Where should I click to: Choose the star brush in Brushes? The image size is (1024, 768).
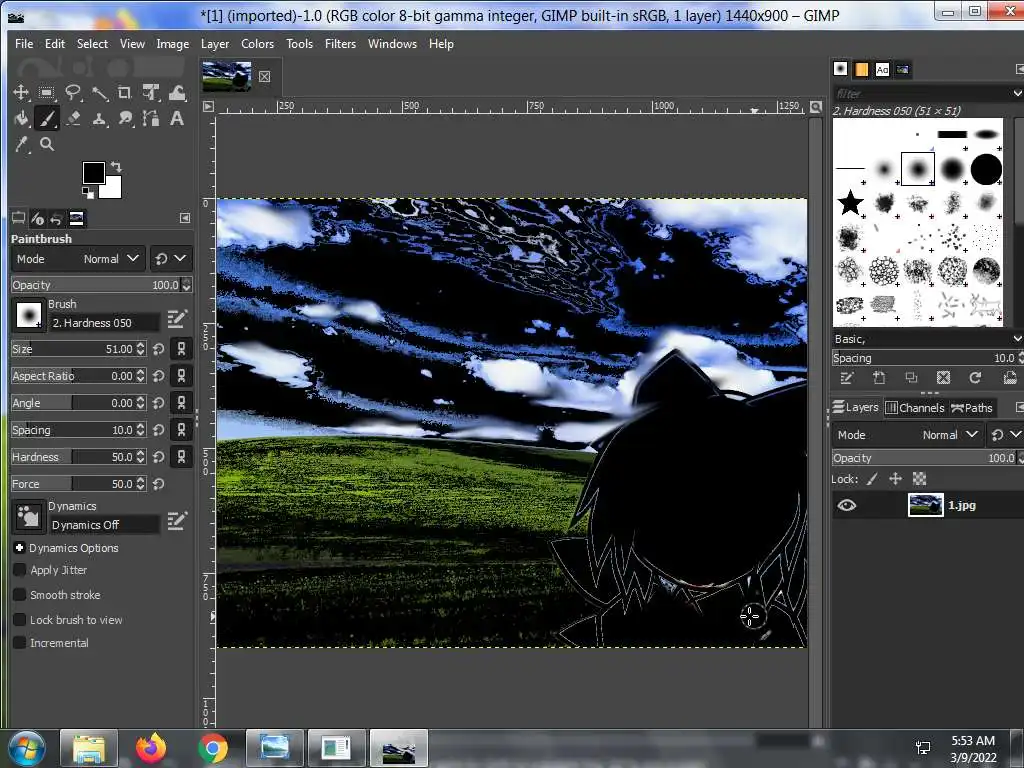[850, 203]
